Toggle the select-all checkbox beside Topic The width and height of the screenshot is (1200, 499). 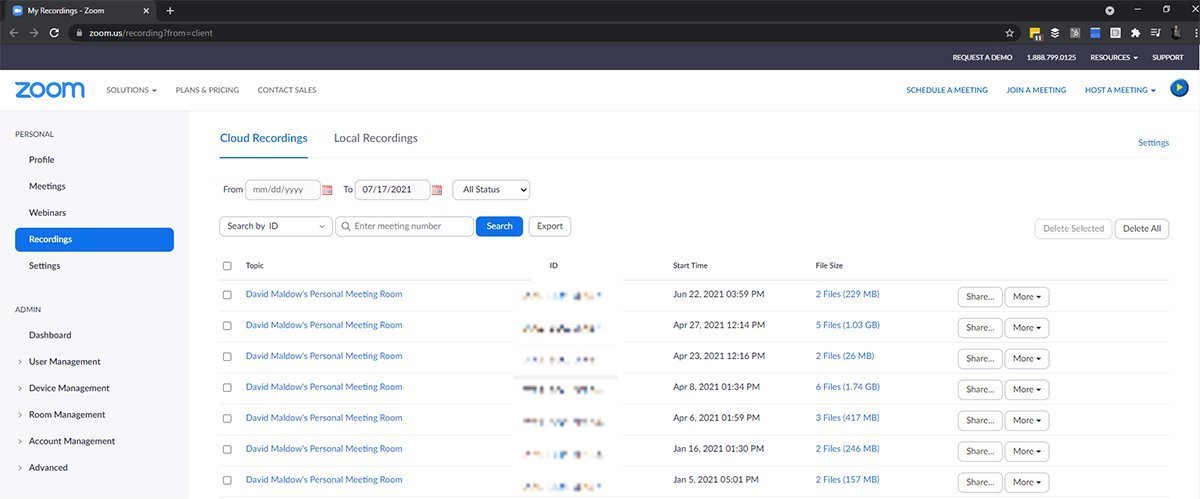tap(227, 265)
